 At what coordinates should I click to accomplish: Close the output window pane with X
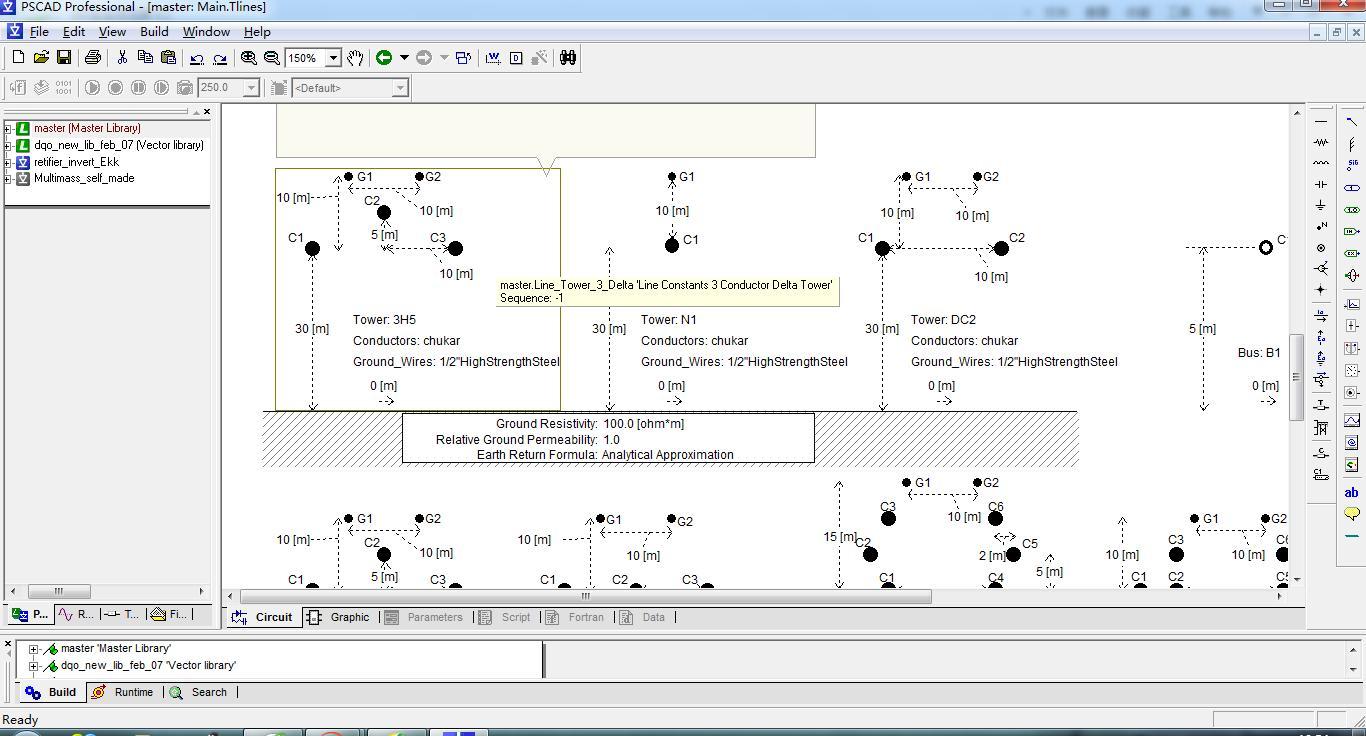click(8, 644)
